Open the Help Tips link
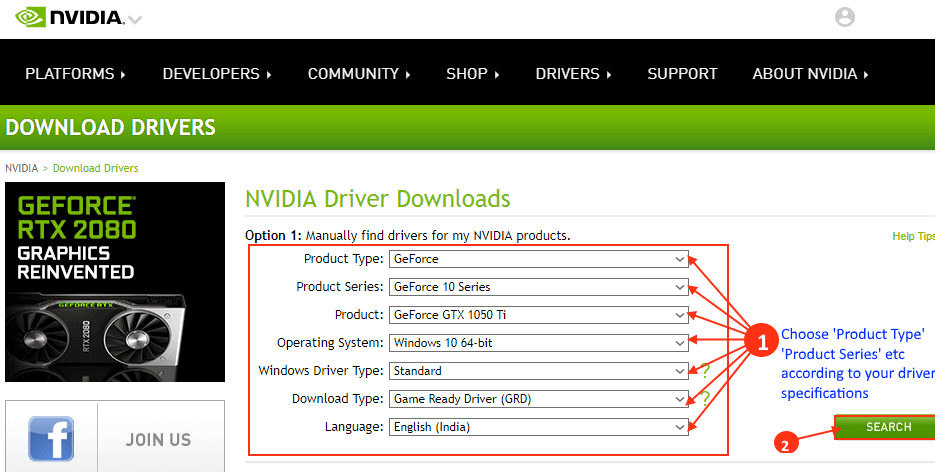The height and width of the screenshot is (472, 935). coord(914,236)
